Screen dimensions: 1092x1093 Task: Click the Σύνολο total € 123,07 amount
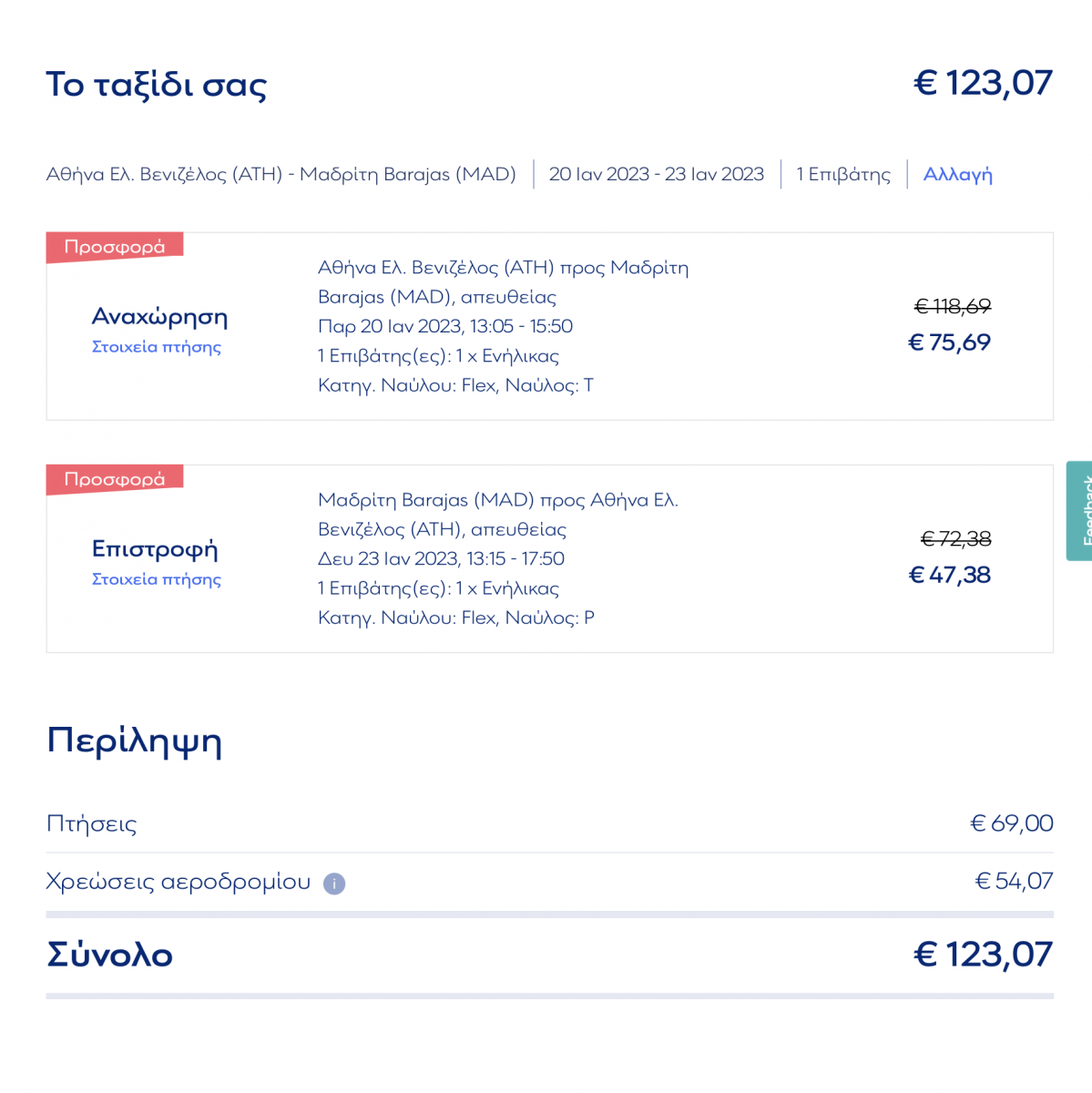pos(983,955)
